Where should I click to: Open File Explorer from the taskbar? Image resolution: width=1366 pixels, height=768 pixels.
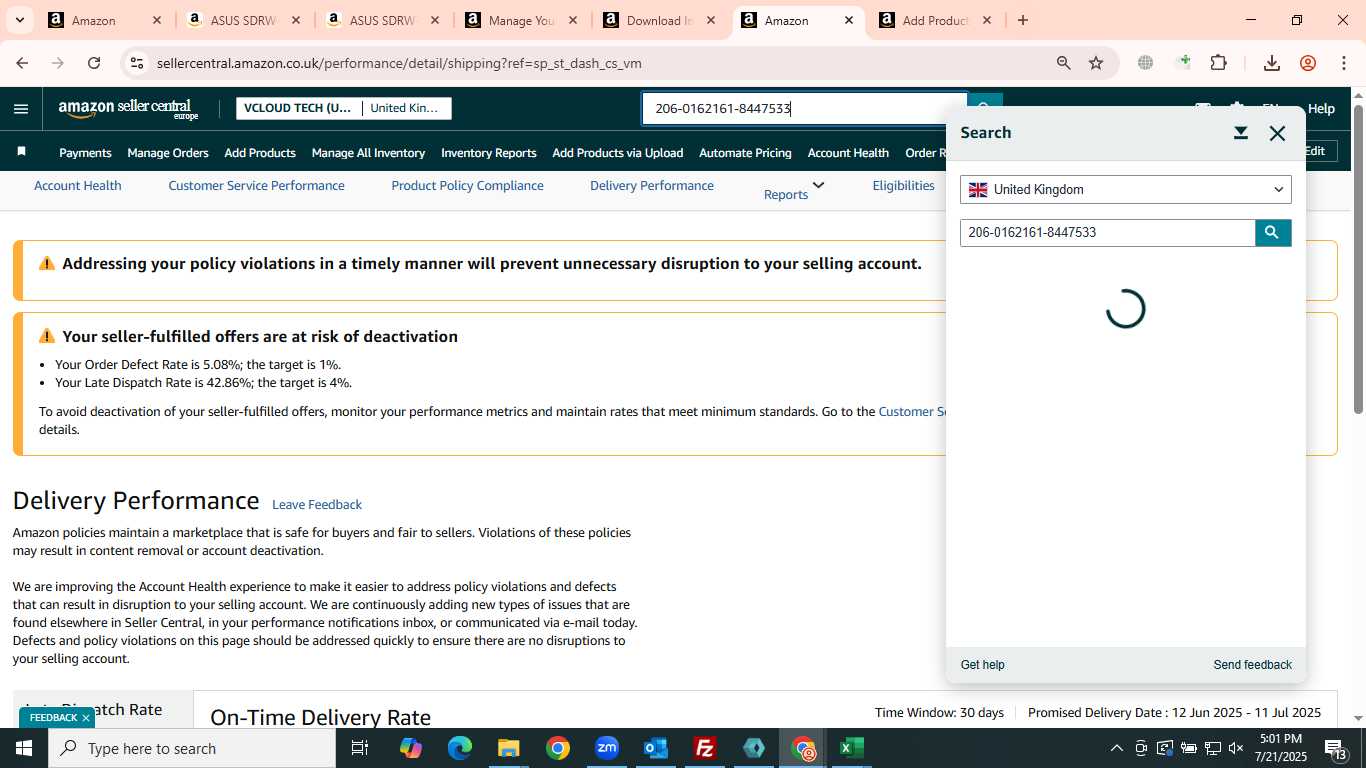coord(509,748)
